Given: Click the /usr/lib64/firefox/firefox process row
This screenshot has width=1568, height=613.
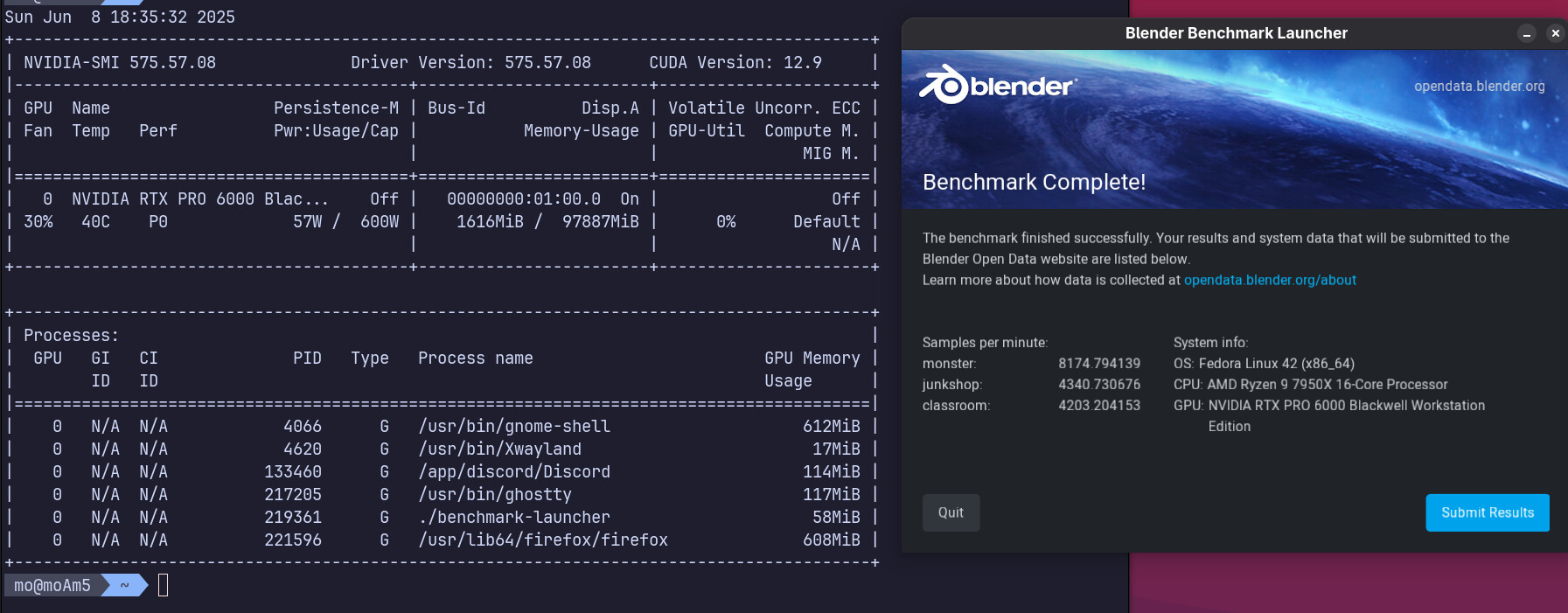Looking at the screenshot, I should (442, 540).
